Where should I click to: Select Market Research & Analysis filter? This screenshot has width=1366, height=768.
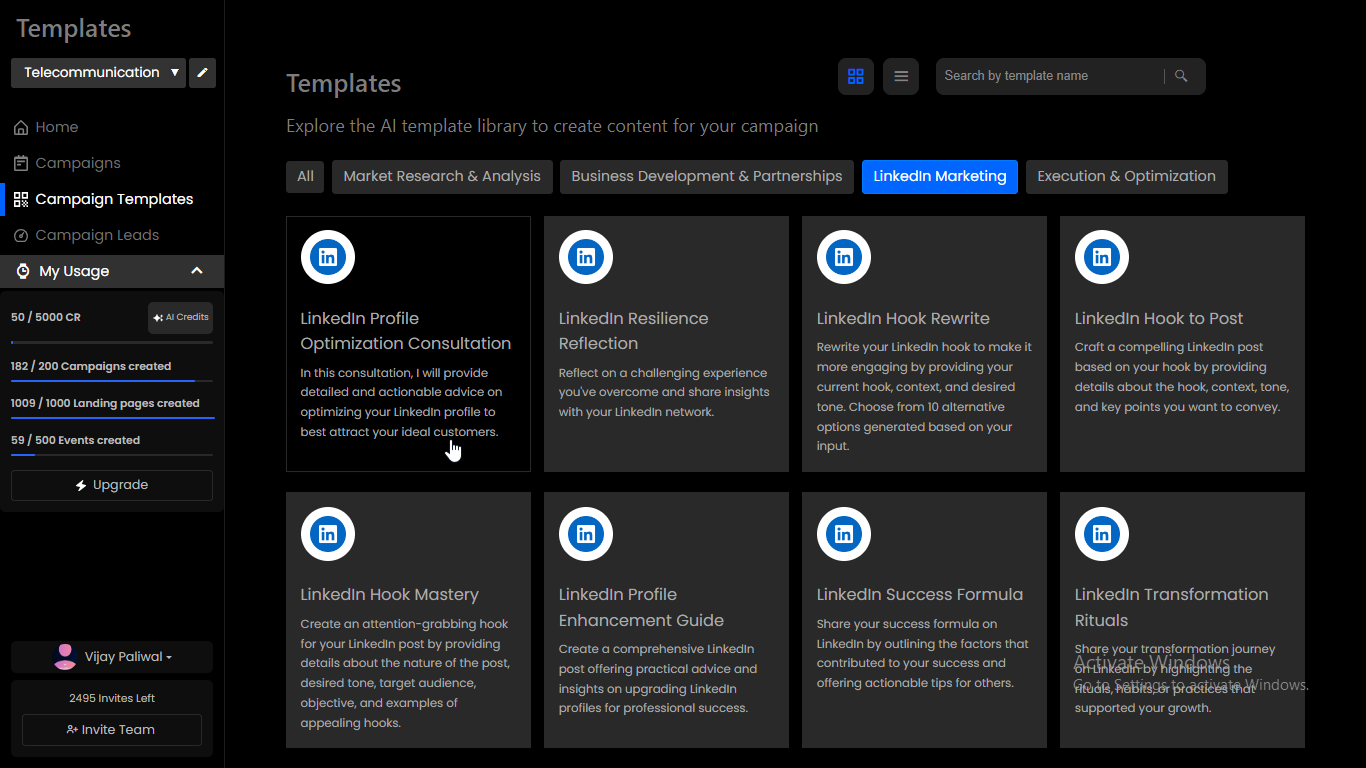tap(442, 176)
